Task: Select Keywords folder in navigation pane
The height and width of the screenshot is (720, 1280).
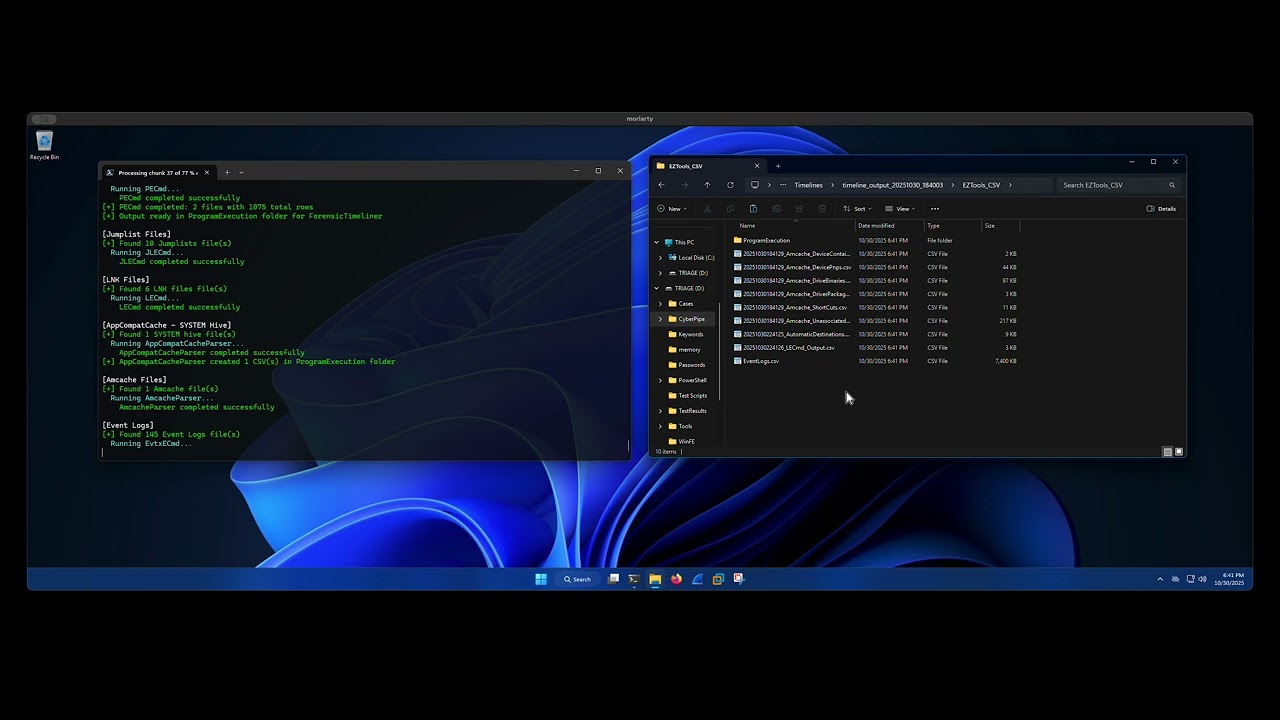Action: [x=690, y=334]
